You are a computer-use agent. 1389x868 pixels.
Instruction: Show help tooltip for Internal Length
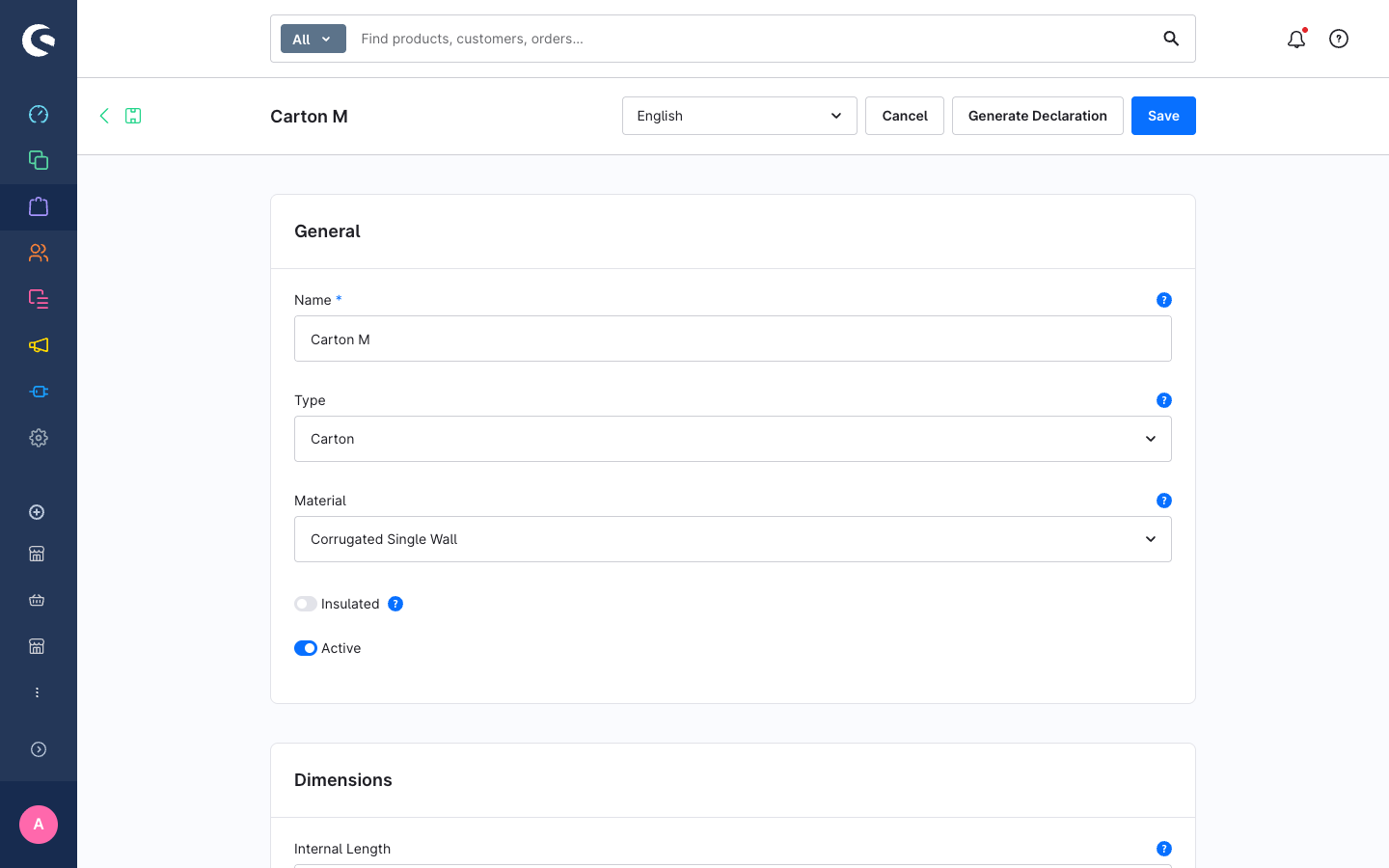[1164, 849]
